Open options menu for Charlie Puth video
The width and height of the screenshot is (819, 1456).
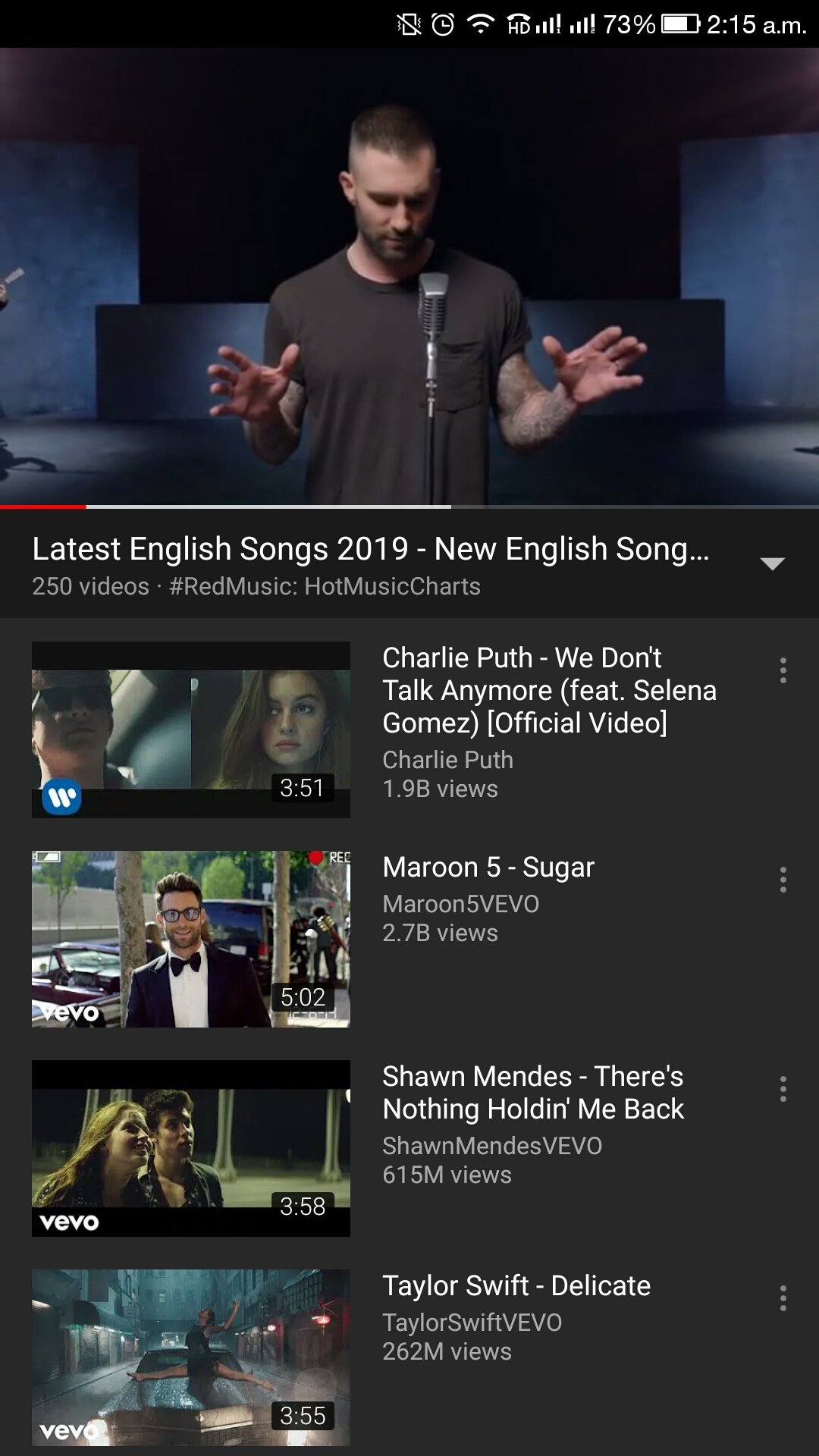[x=783, y=670]
